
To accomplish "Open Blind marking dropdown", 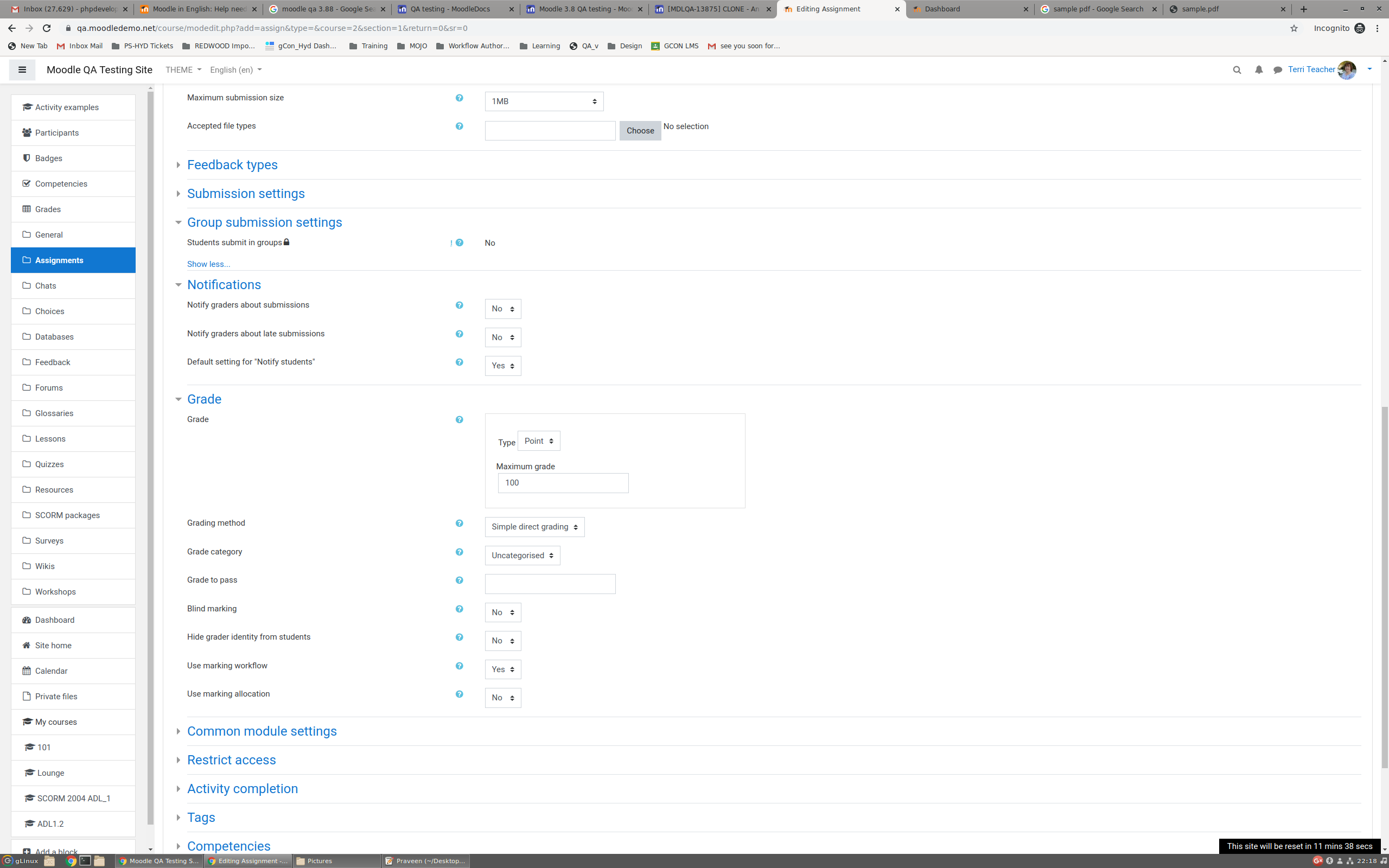I will tap(503, 612).
